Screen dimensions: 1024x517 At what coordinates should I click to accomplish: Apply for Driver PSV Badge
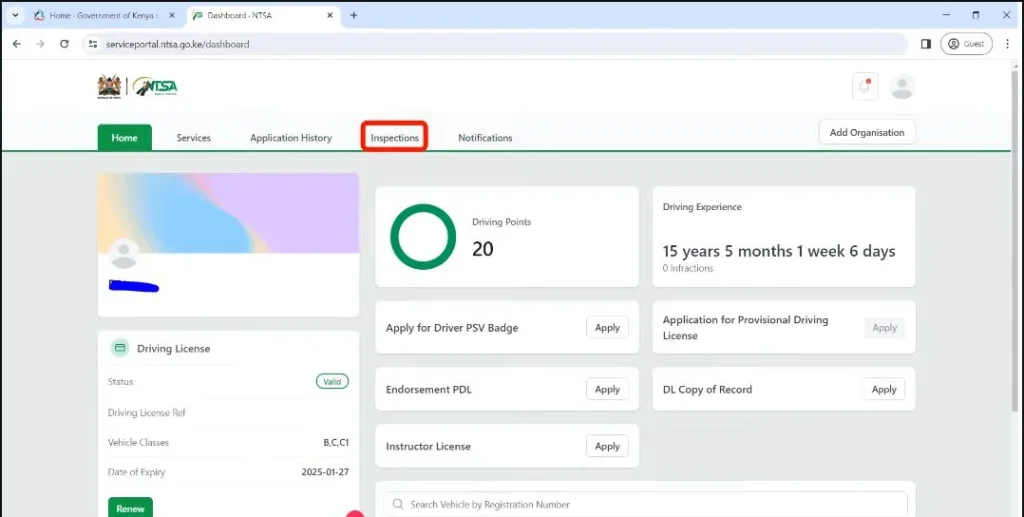(x=607, y=328)
